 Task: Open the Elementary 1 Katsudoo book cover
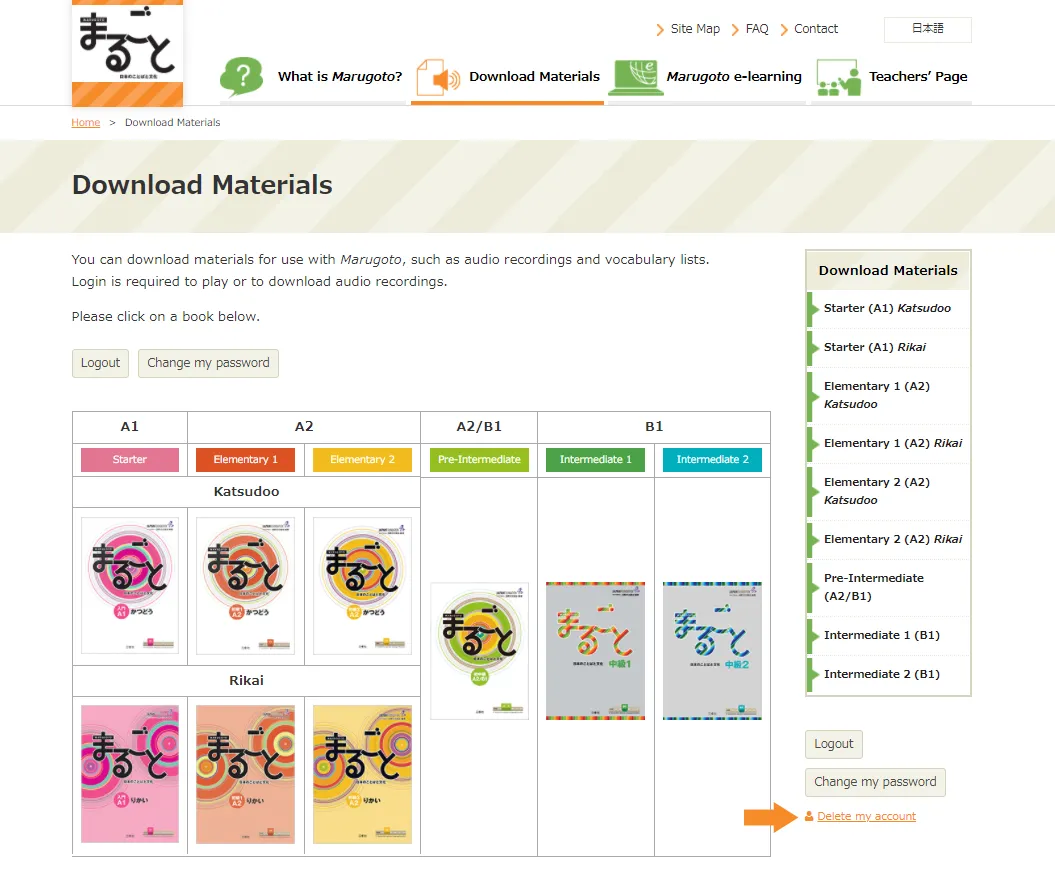[x=246, y=586]
